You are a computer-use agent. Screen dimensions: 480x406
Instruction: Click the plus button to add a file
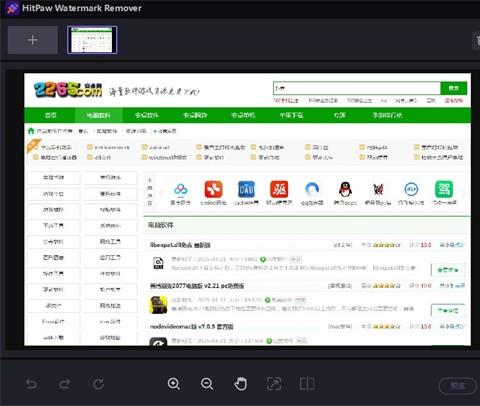(33, 40)
